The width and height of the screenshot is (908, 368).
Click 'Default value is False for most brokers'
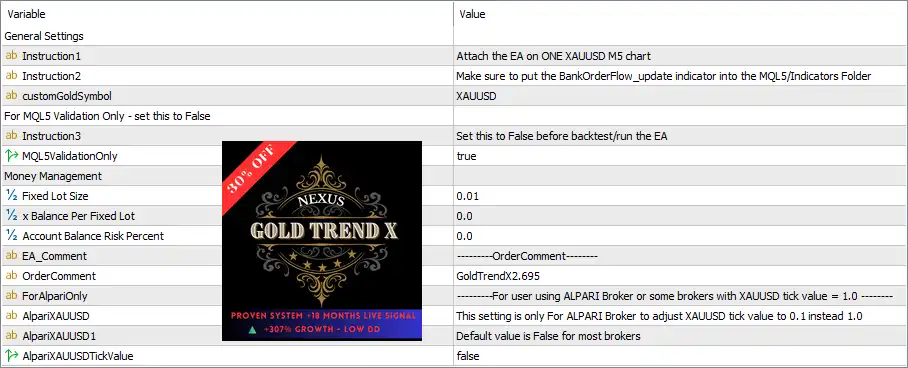pyautogui.click(x=548, y=336)
